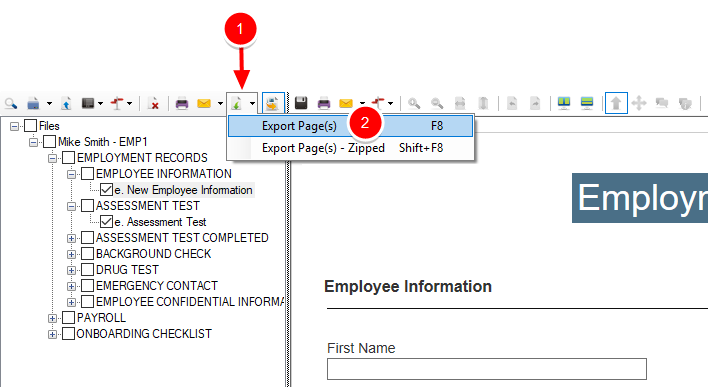Expand the ASSESSMENT TEST COMPLETED node
708x387 pixels.
point(71,238)
